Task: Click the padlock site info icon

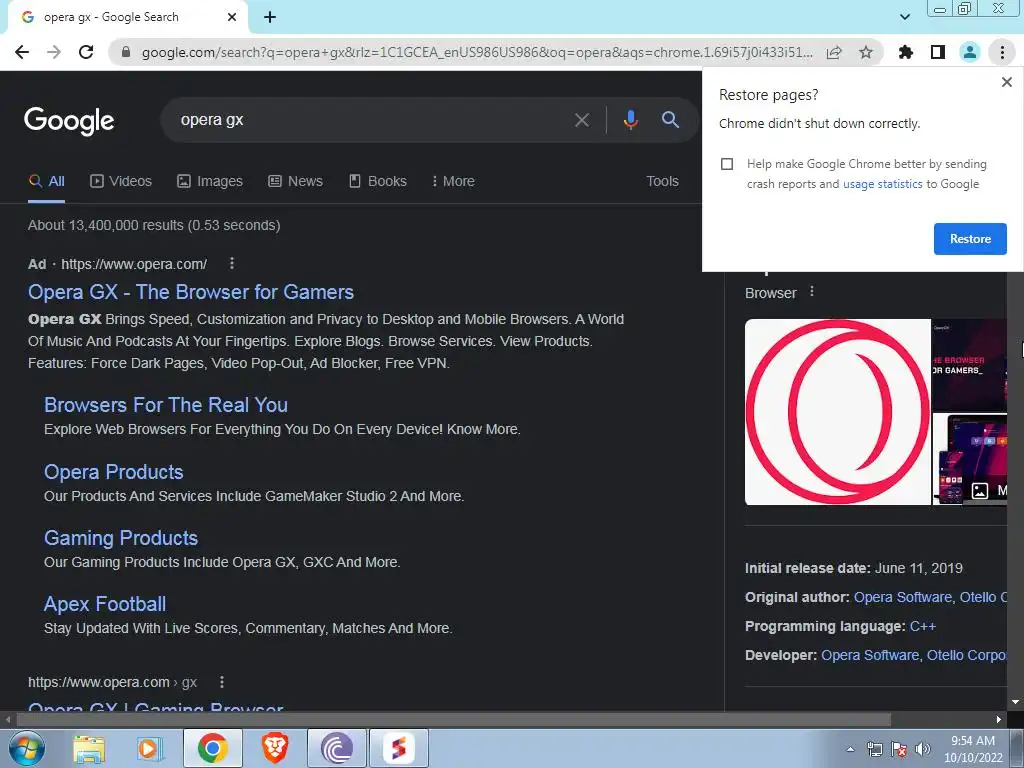Action: [x=126, y=52]
